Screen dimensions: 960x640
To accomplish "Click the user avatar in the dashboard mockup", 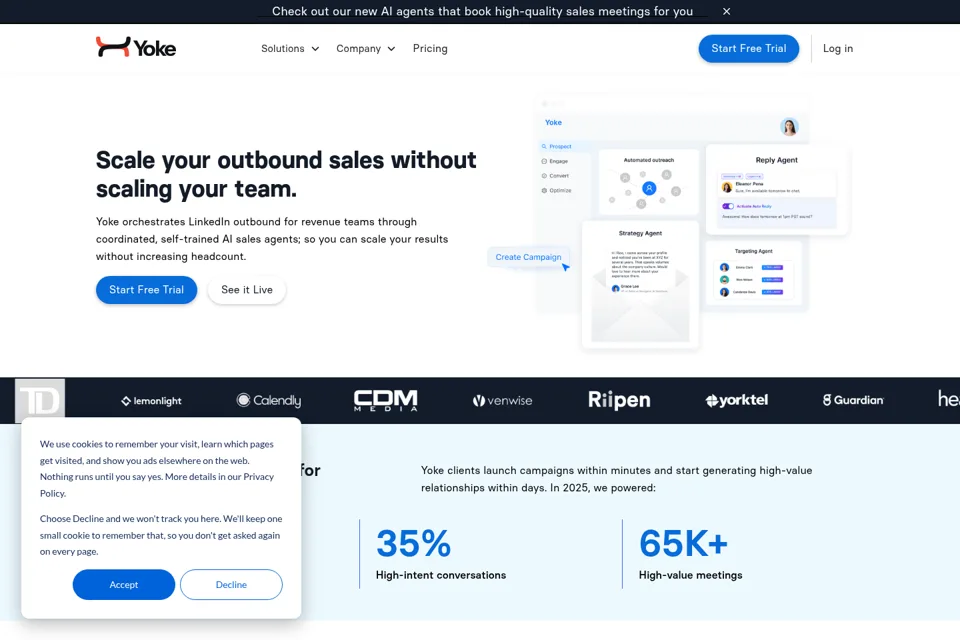I will click(789, 127).
